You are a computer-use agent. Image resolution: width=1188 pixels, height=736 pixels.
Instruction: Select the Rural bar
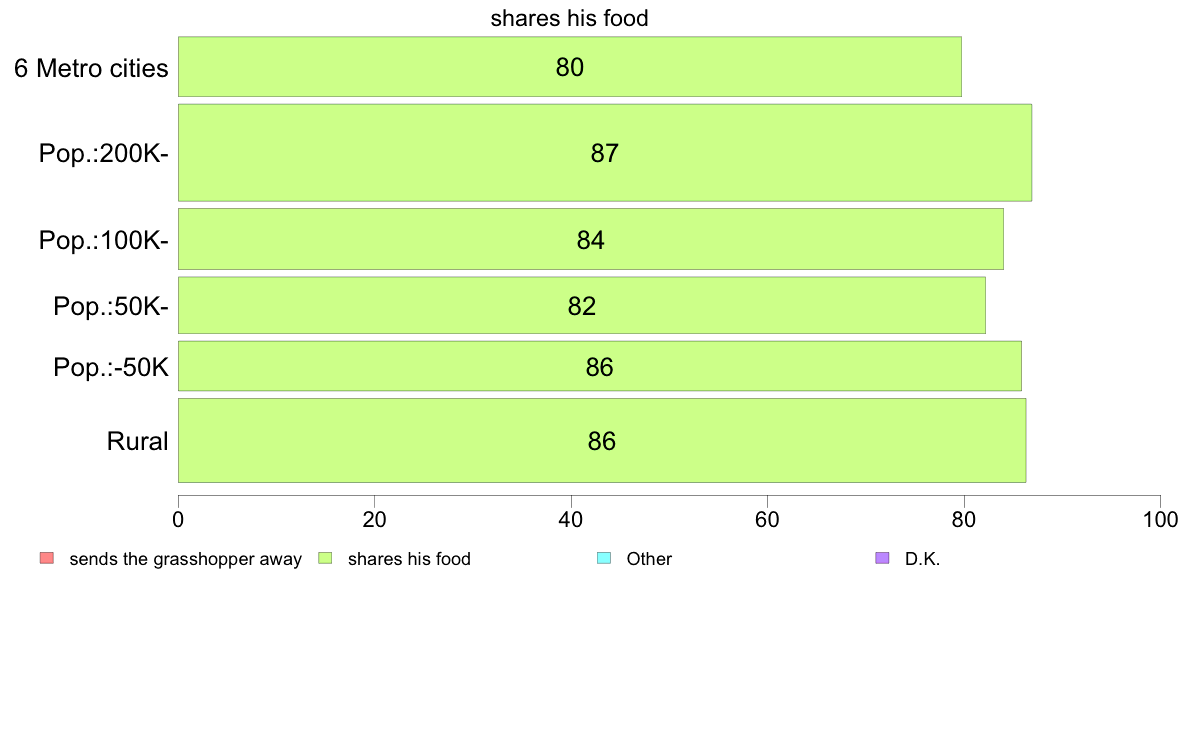602,440
